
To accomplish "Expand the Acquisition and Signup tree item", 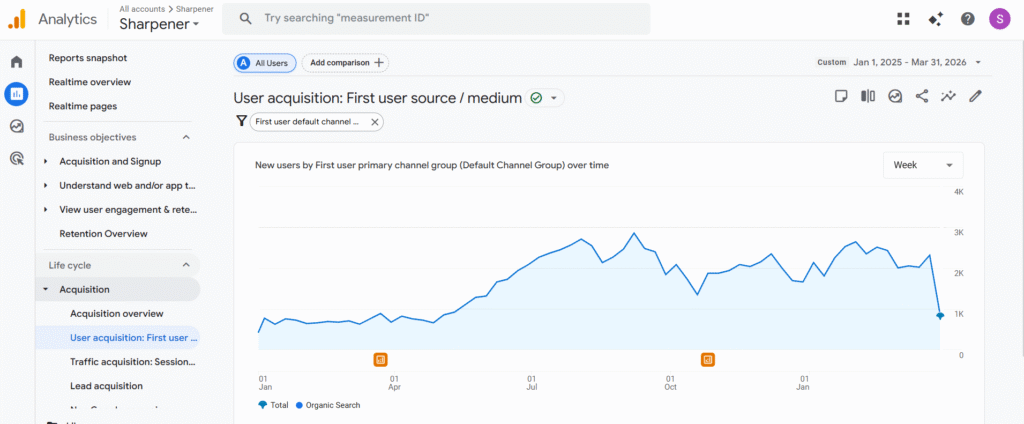I will tap(46, 161).
